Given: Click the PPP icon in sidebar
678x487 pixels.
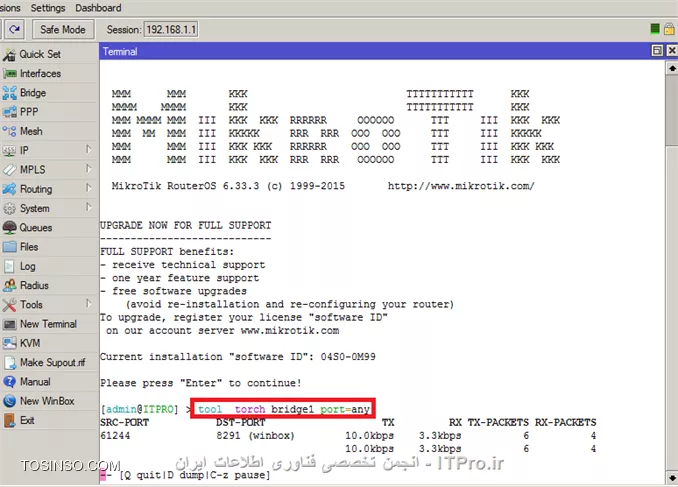Looking at the screenshot, I should click(x=10, y=112).
